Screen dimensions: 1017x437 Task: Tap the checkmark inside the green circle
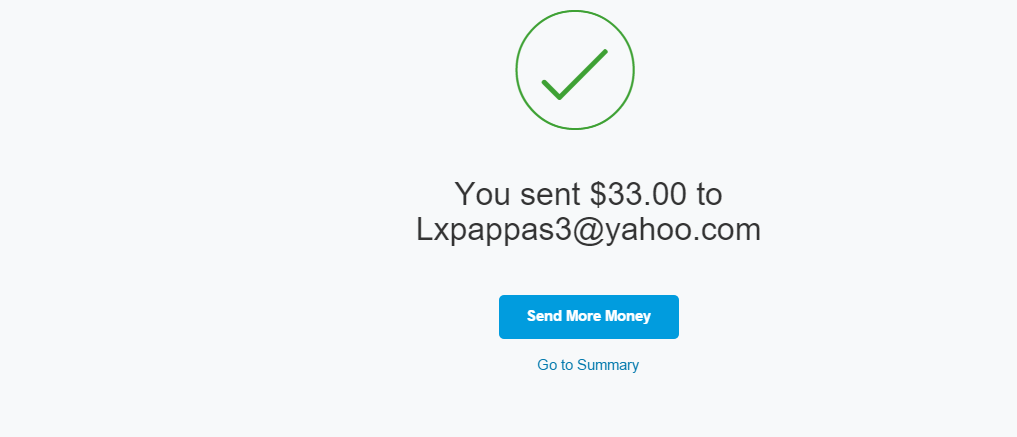tap(575, 75)
